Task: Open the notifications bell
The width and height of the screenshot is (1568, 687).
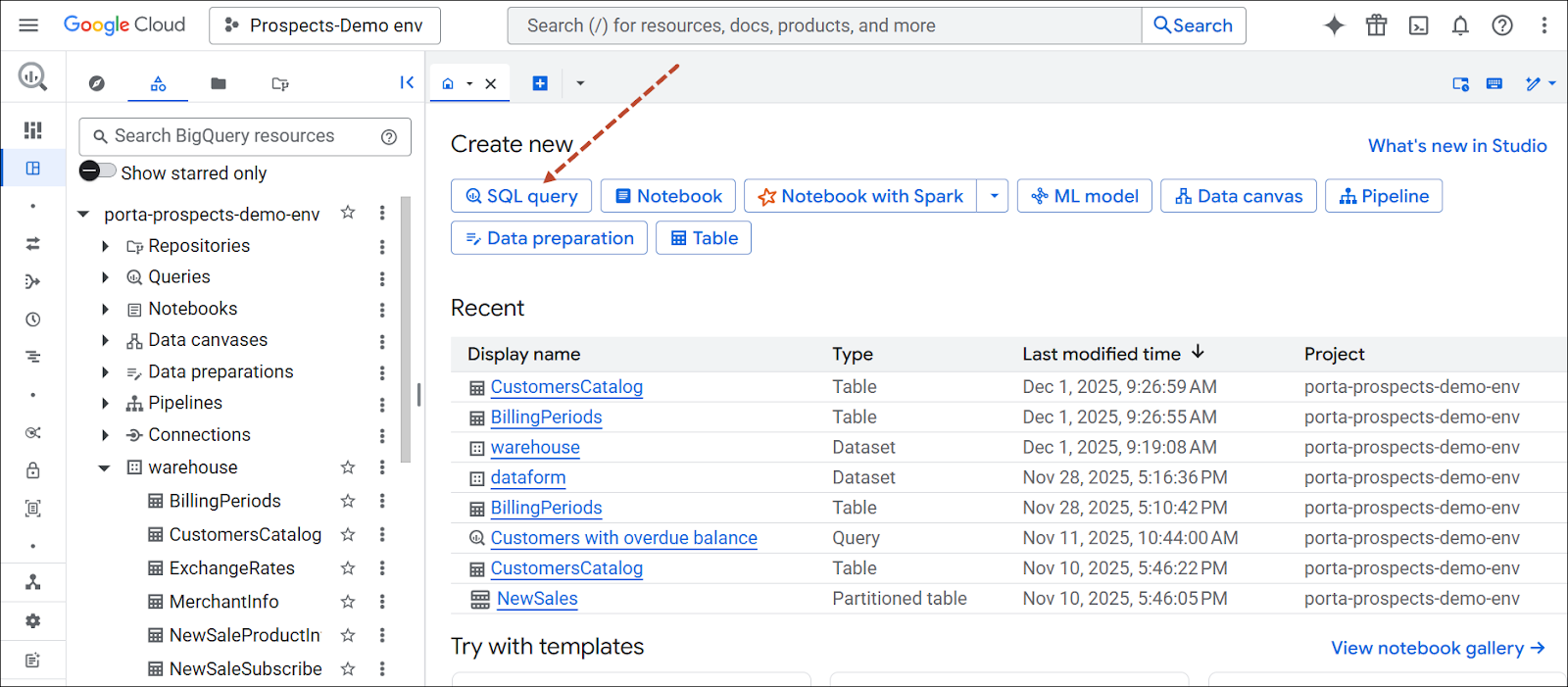Action: (1460, 25)
